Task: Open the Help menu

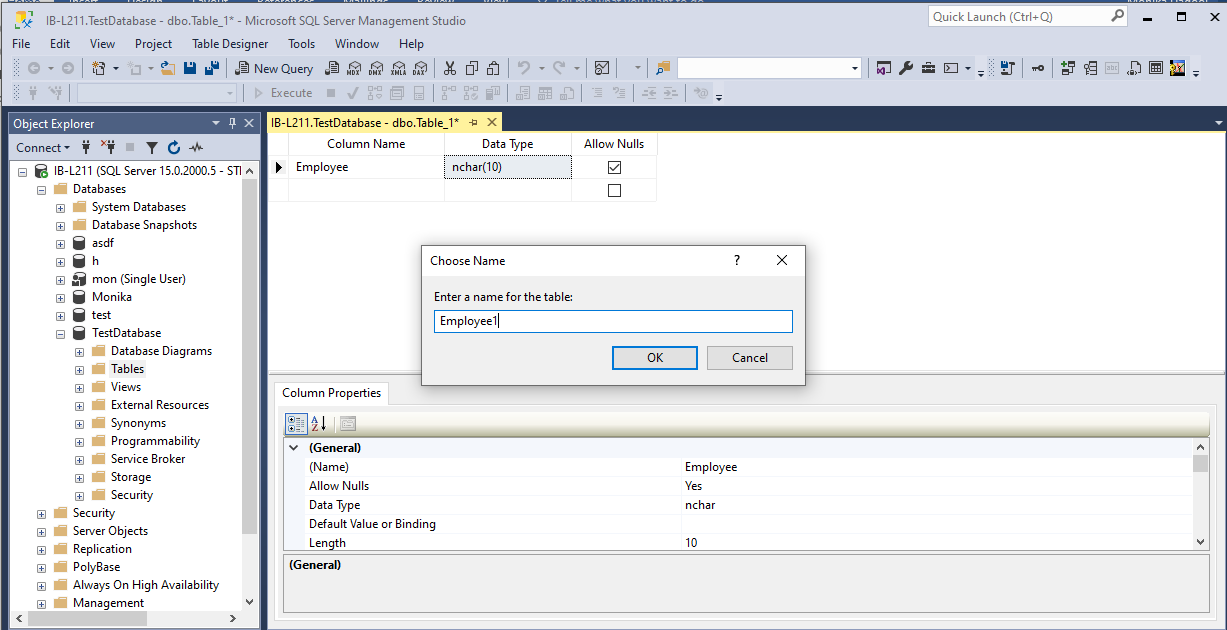Action: tap(411, 43)
